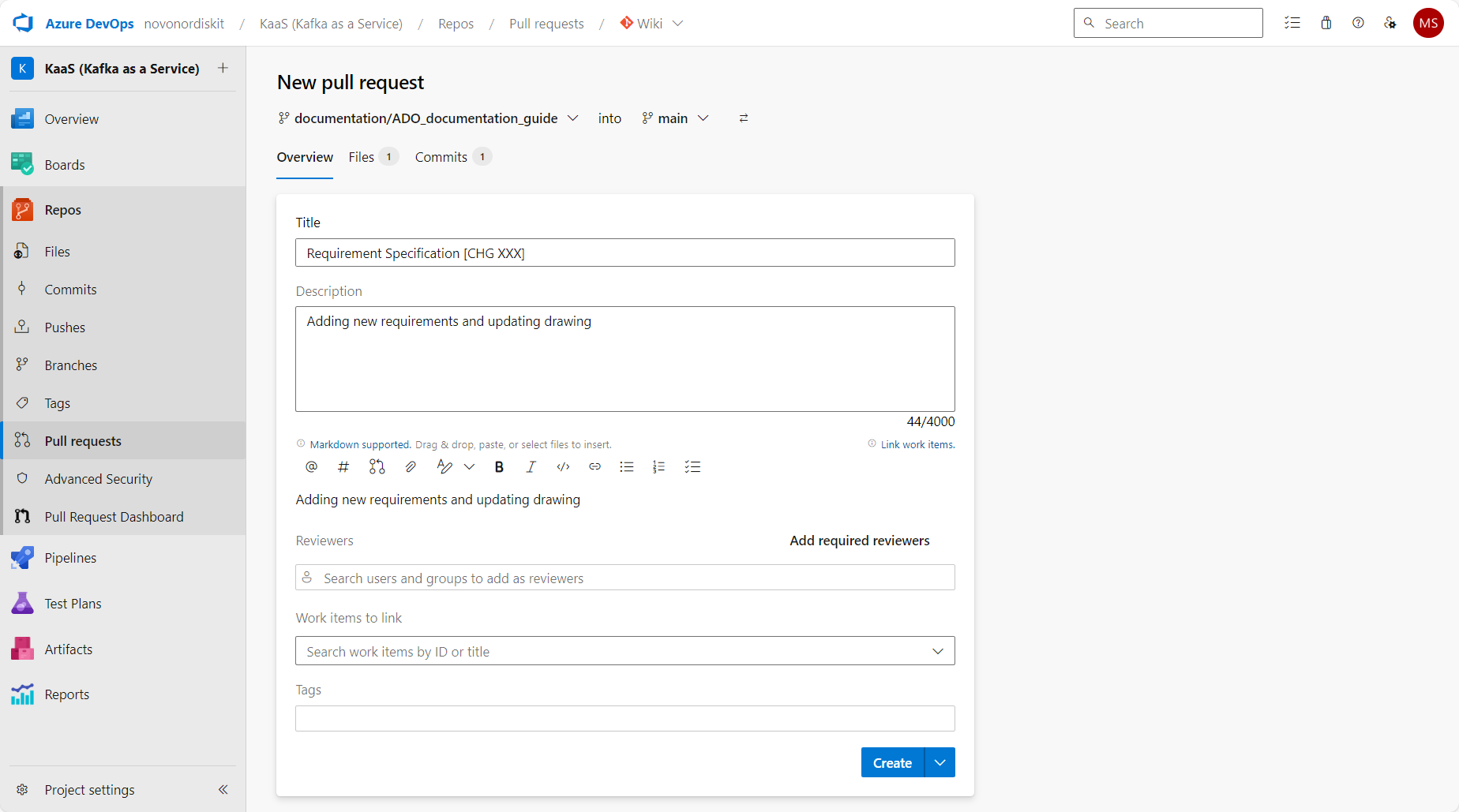
Task: Click the reviewers search field
Action: (x=625, y=578)
